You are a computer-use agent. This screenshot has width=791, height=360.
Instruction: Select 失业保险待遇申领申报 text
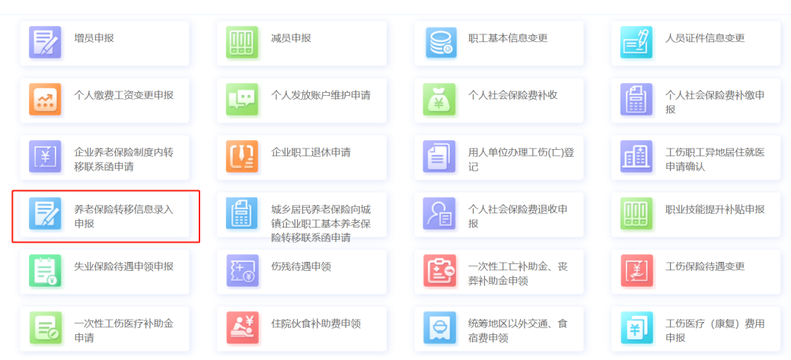point(124,267)
